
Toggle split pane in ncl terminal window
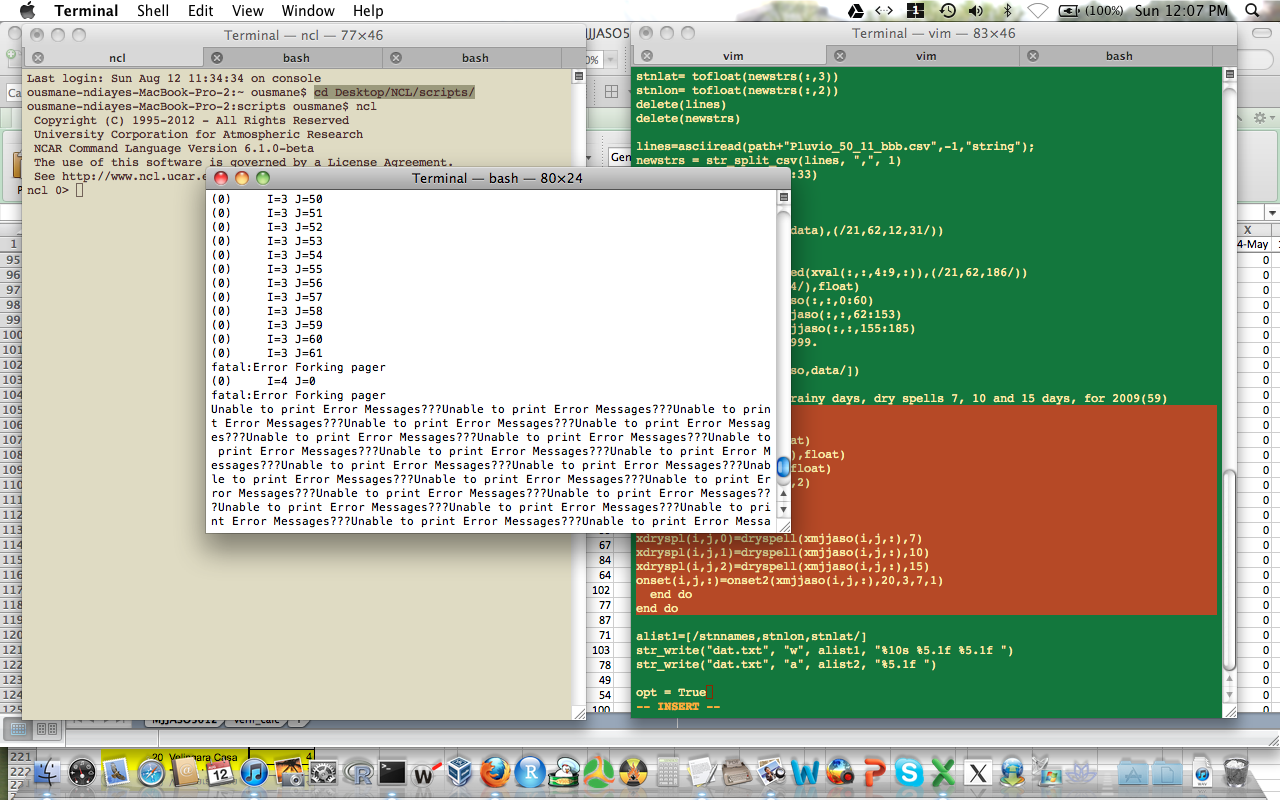[579, 77]
